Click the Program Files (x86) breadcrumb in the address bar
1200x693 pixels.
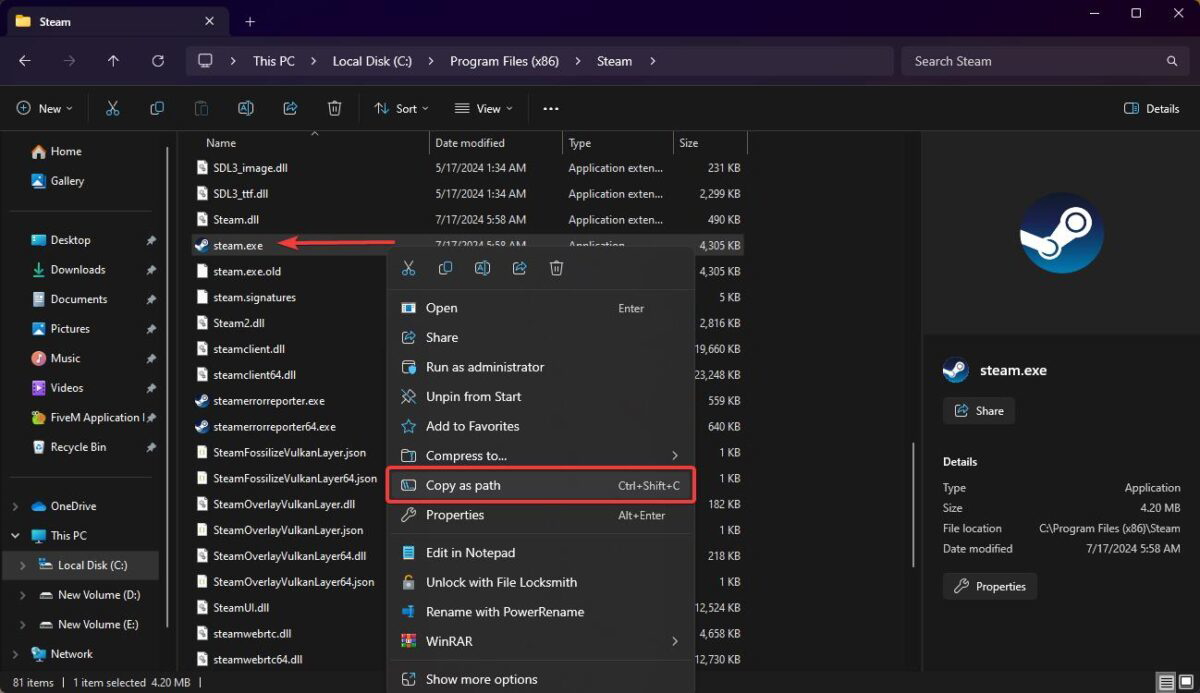pyautogui.click(x=504, y=61)
